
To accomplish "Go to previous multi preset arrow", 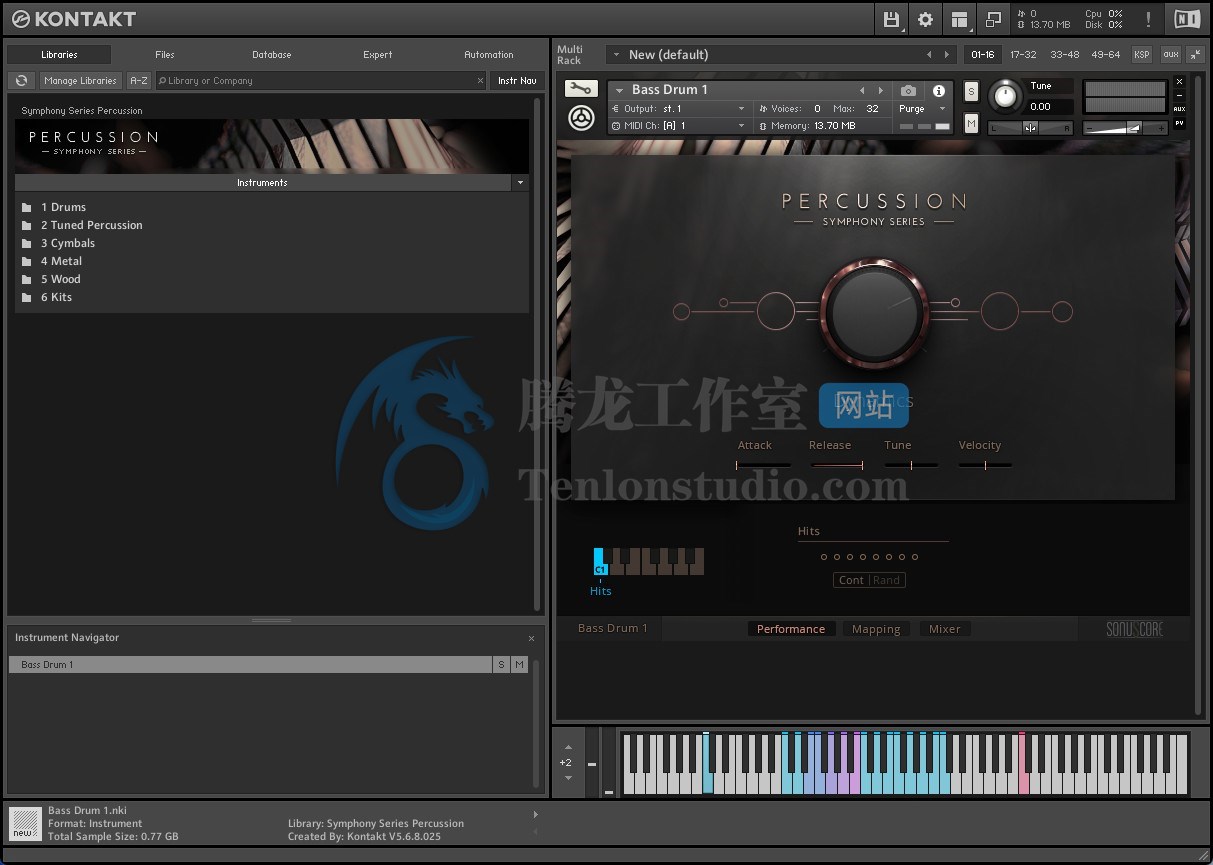I will pyautogui.click(x=929, y=55).
